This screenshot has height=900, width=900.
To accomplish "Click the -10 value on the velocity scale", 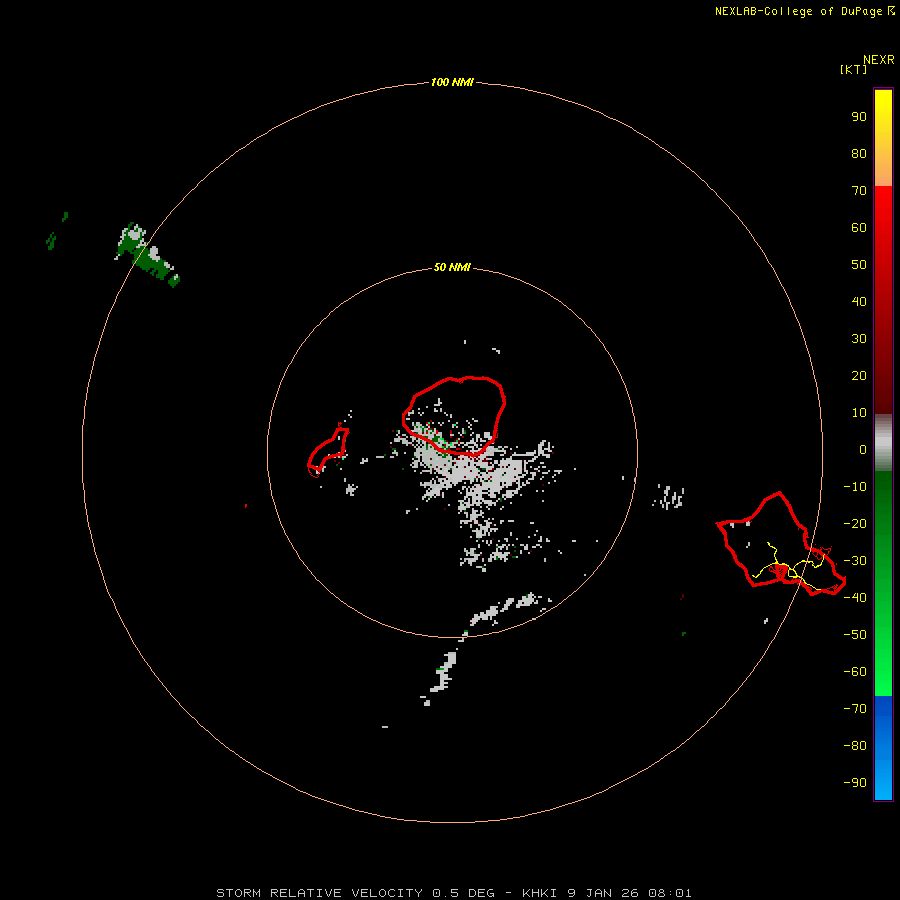I will pos(855,487).
